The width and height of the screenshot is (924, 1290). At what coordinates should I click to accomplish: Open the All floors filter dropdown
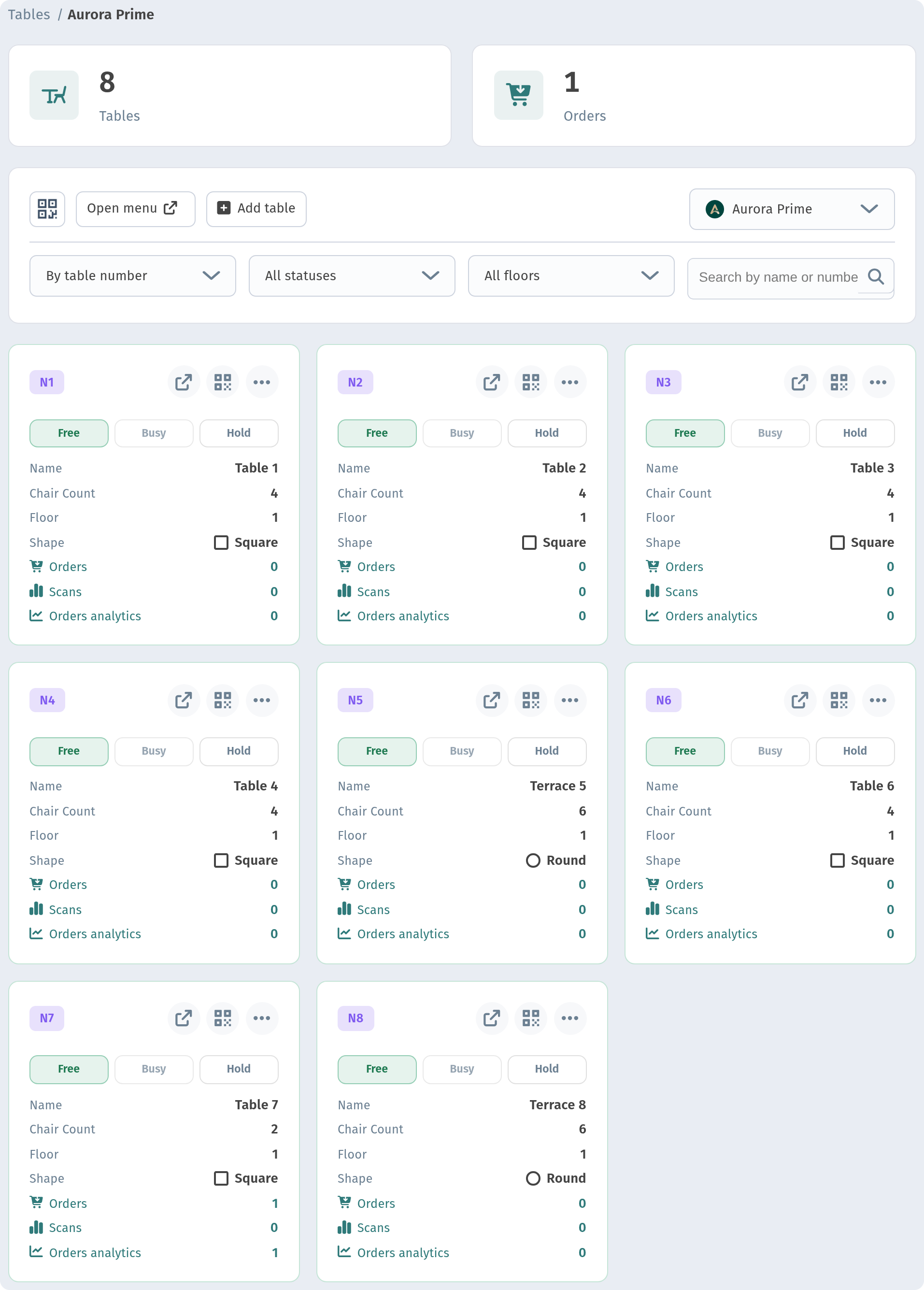[571, 276]
